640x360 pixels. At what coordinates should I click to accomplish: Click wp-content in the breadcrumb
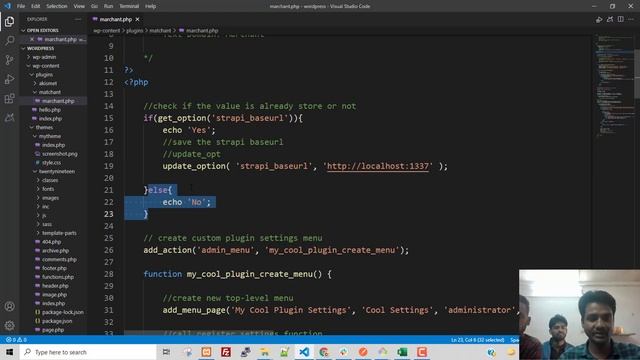pyautogui.click(x=106, y=31)
